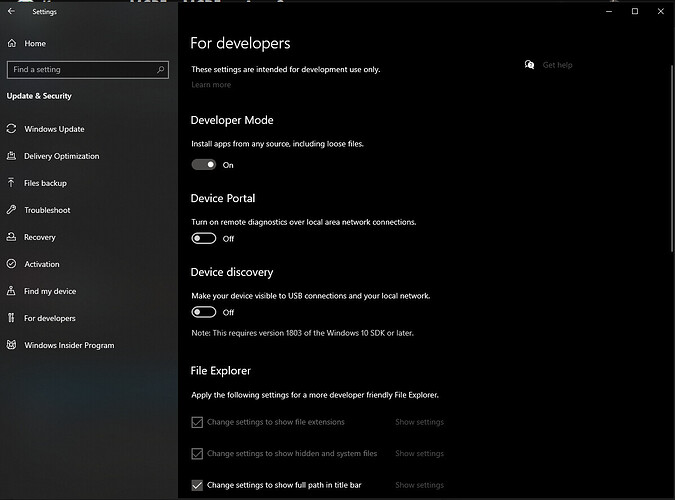Screen dimensions: 675x500
Task: Click the Delivery Optimization icon
Action: [x=12, y=156]
